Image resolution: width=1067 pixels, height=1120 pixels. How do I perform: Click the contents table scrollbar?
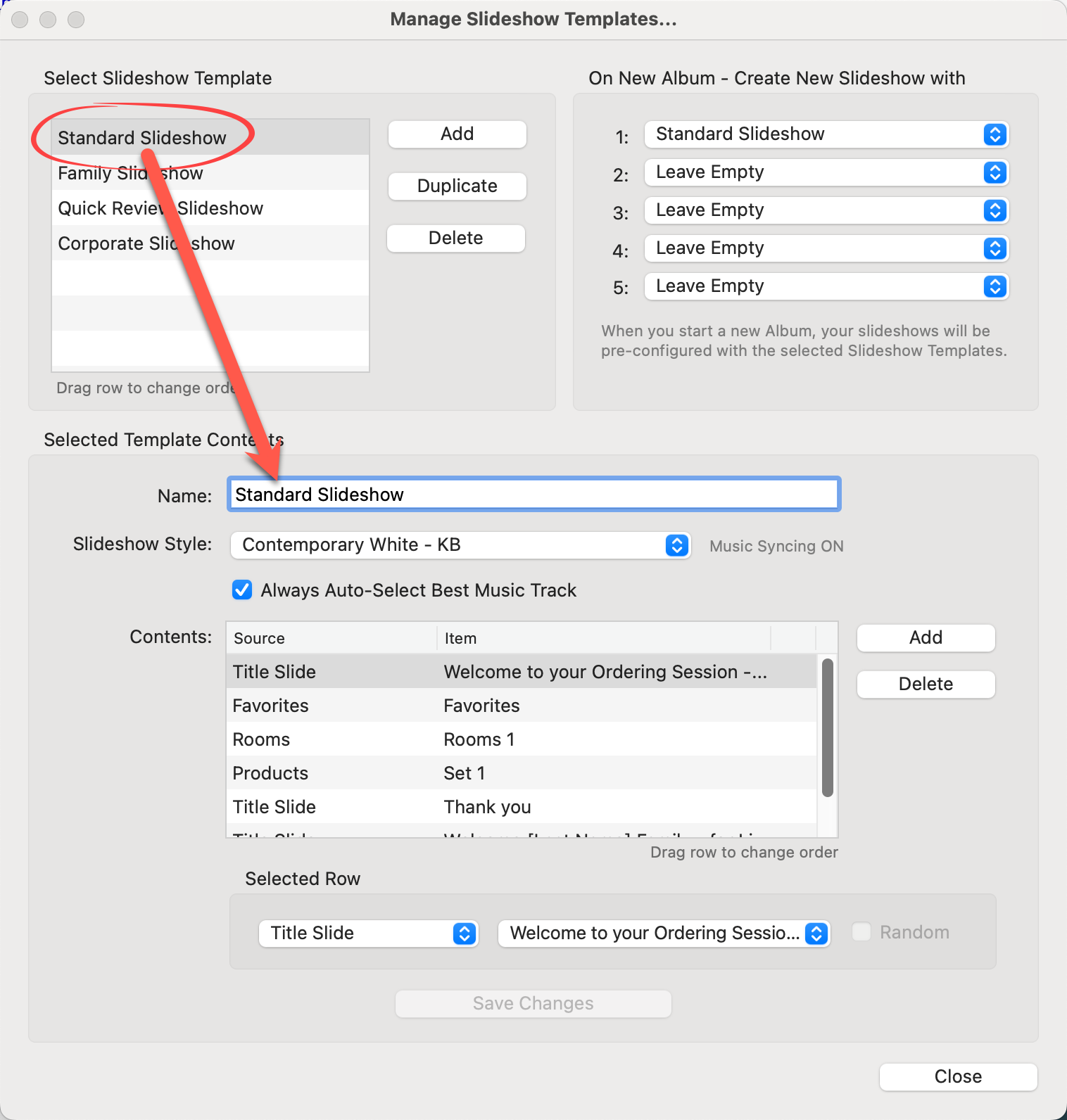[x=828, y=728]
